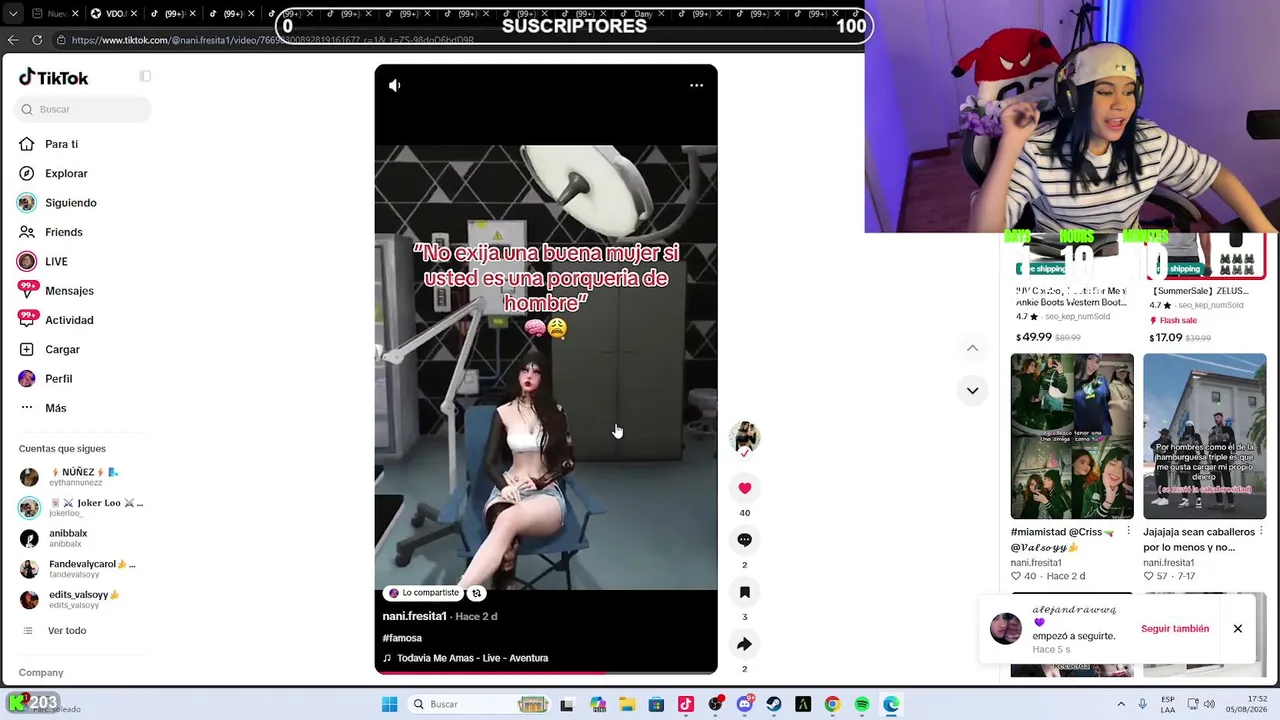Open the Siguiendo feed

(x=70, y=203)
